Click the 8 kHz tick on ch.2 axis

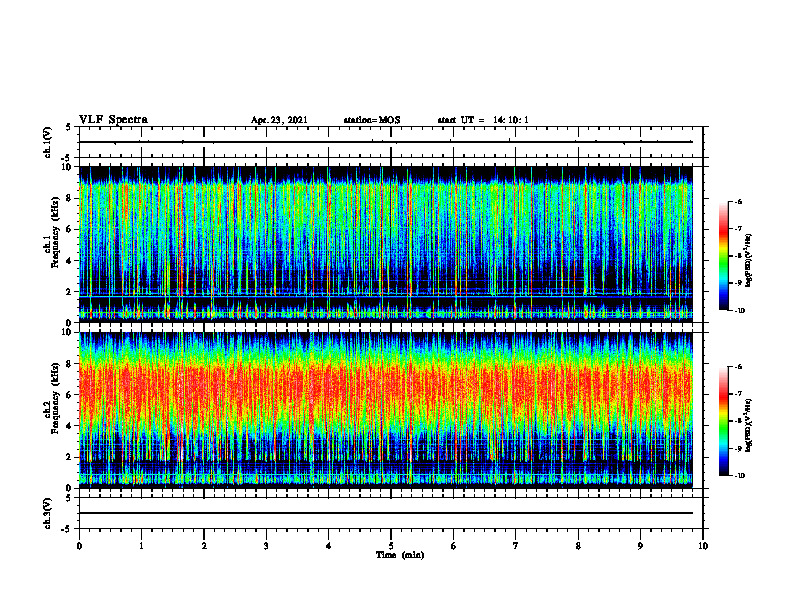click(70, 364)
